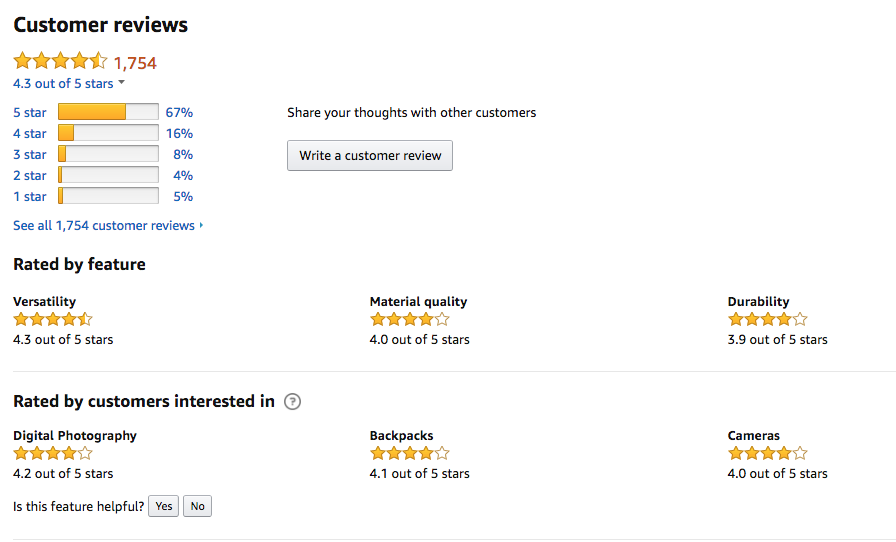Image resolution: width=896 pixels, height=542 pixels.
Task: Filter reviews by 4 star link
Action: (x=30, y=133)
